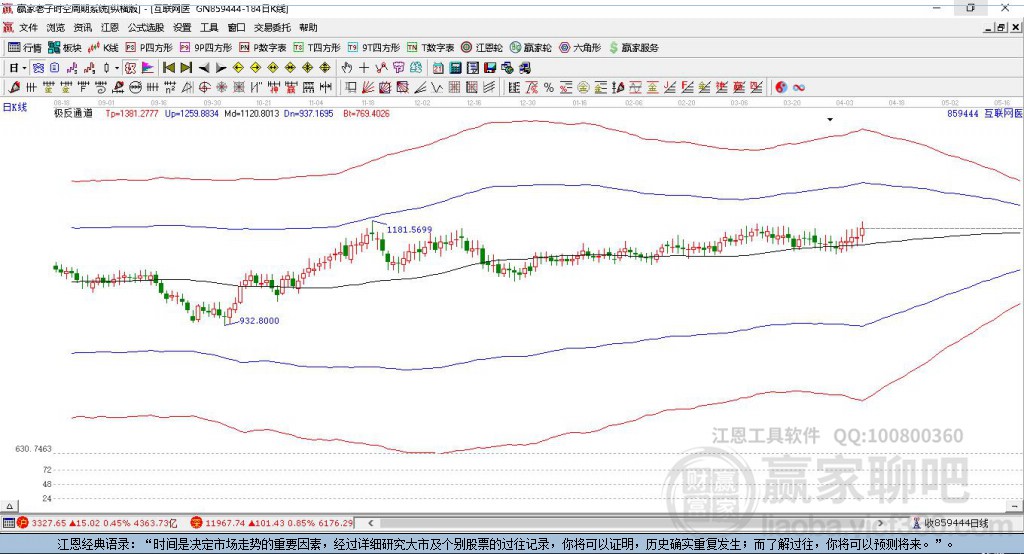Toggle the colored flag chart icon
1024x554 pixels.
coord(148,68)
